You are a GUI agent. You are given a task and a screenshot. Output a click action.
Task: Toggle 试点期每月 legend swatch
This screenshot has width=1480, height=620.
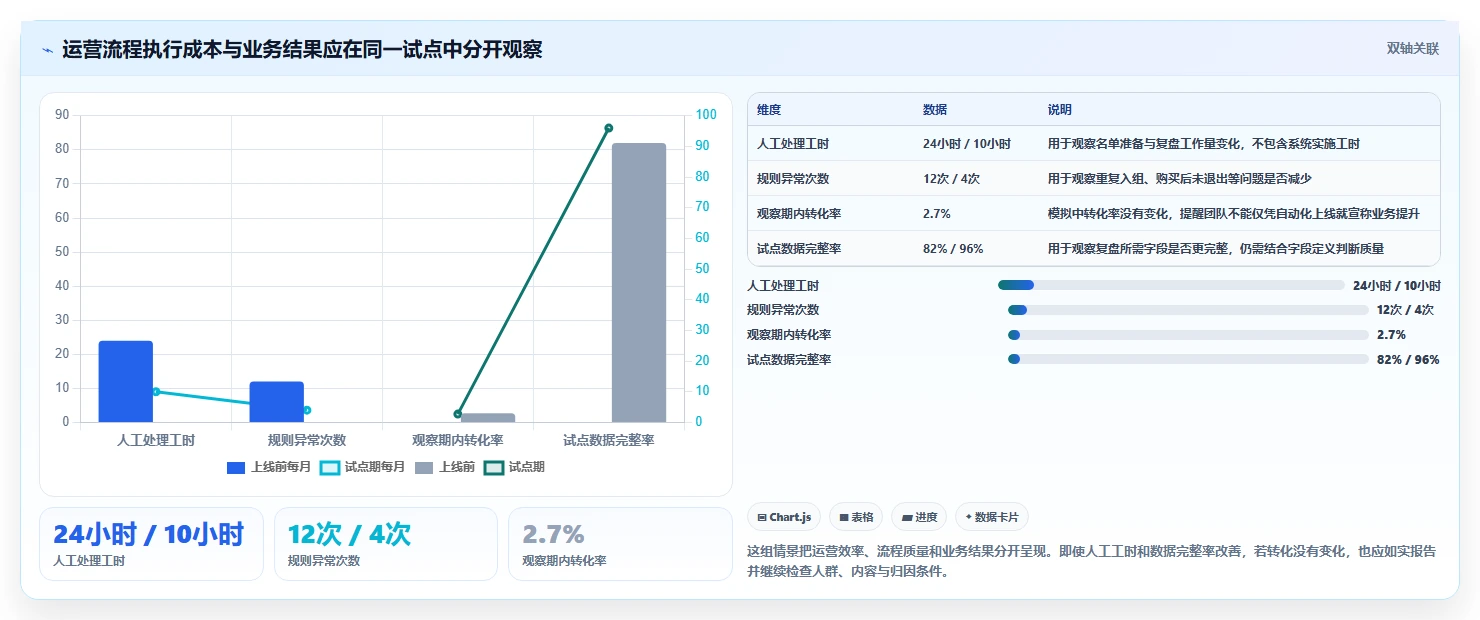point(329,467)
